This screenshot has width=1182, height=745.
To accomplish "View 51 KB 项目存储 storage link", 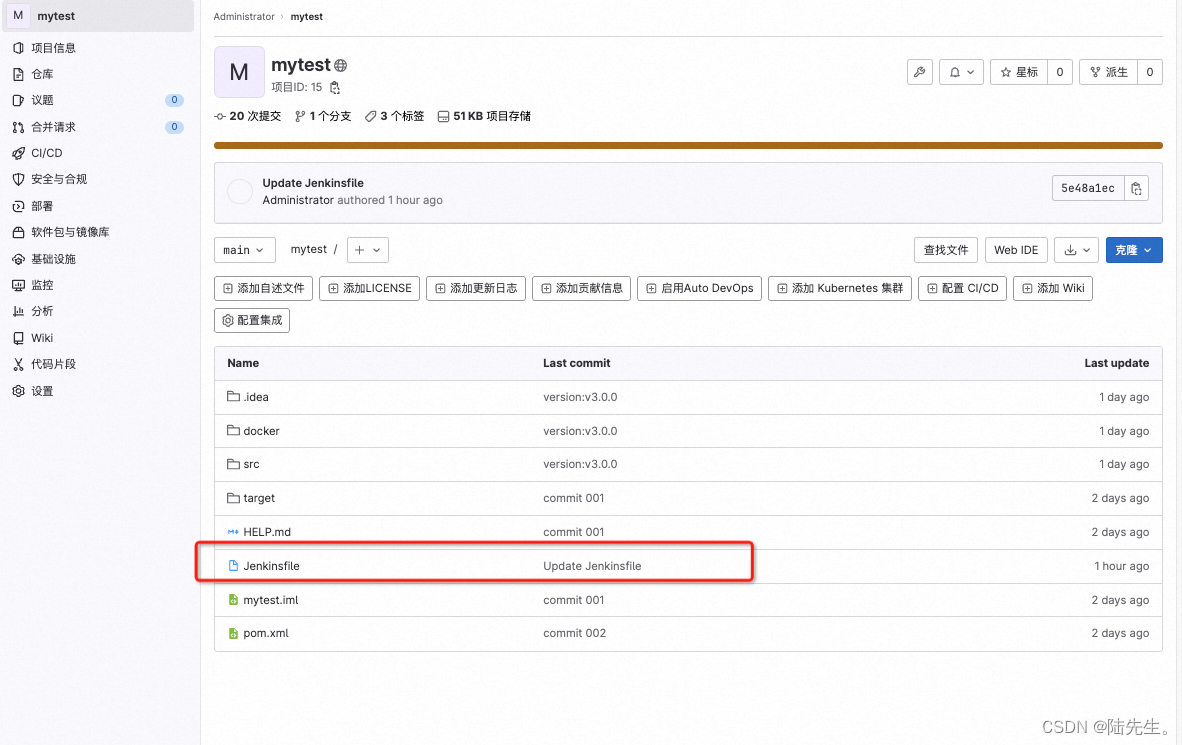I will pos(484,116).
